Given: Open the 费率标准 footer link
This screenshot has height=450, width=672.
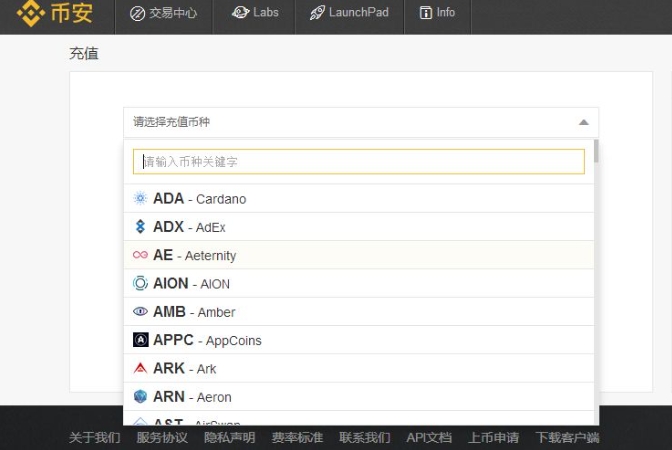Looking at the screenshot, I should tap(297, 438).
